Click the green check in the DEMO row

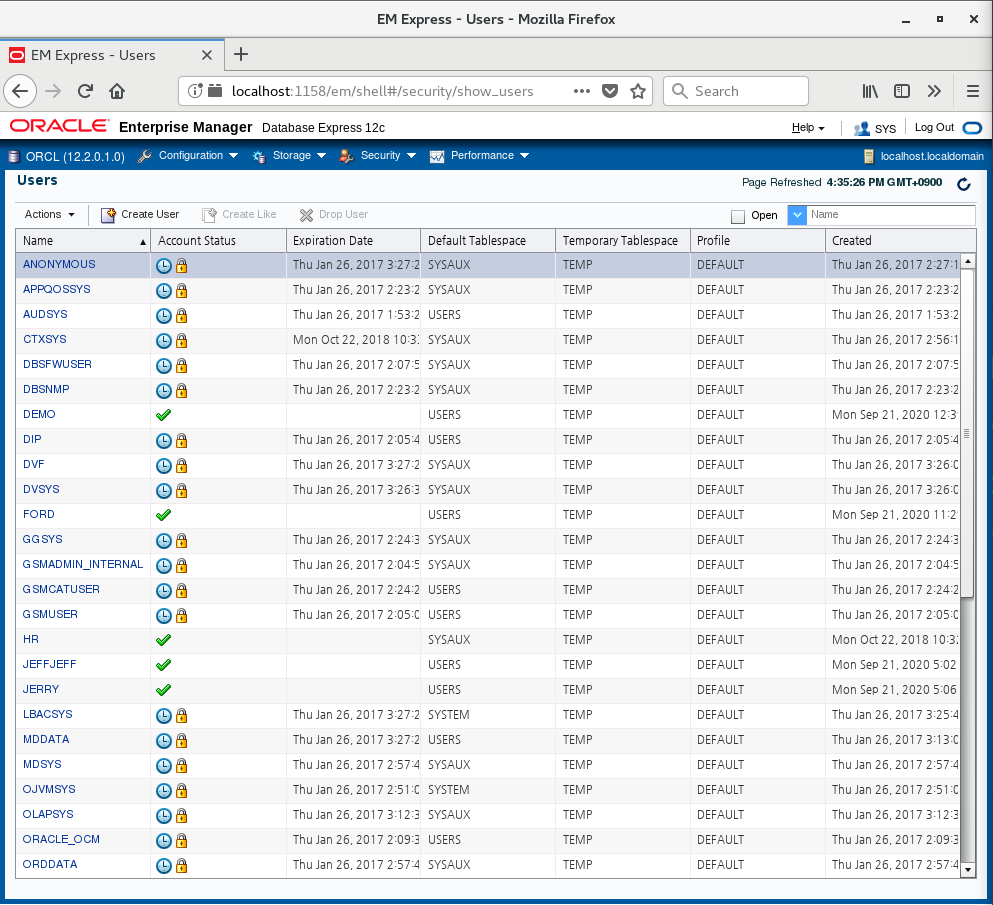[x=163, y=415]
